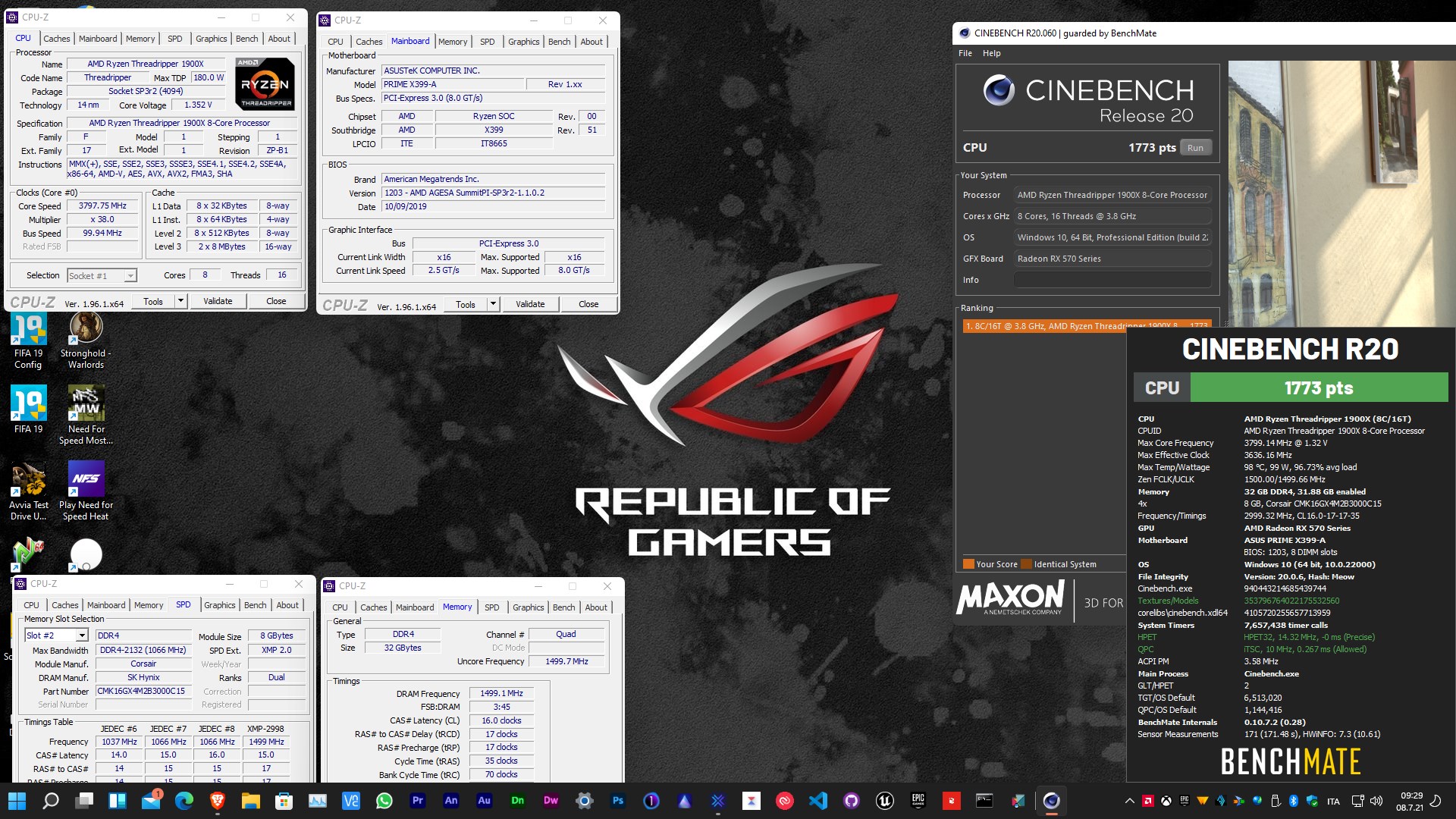Switch to the Cinebench taskbar icon

tap(1051, 800)
